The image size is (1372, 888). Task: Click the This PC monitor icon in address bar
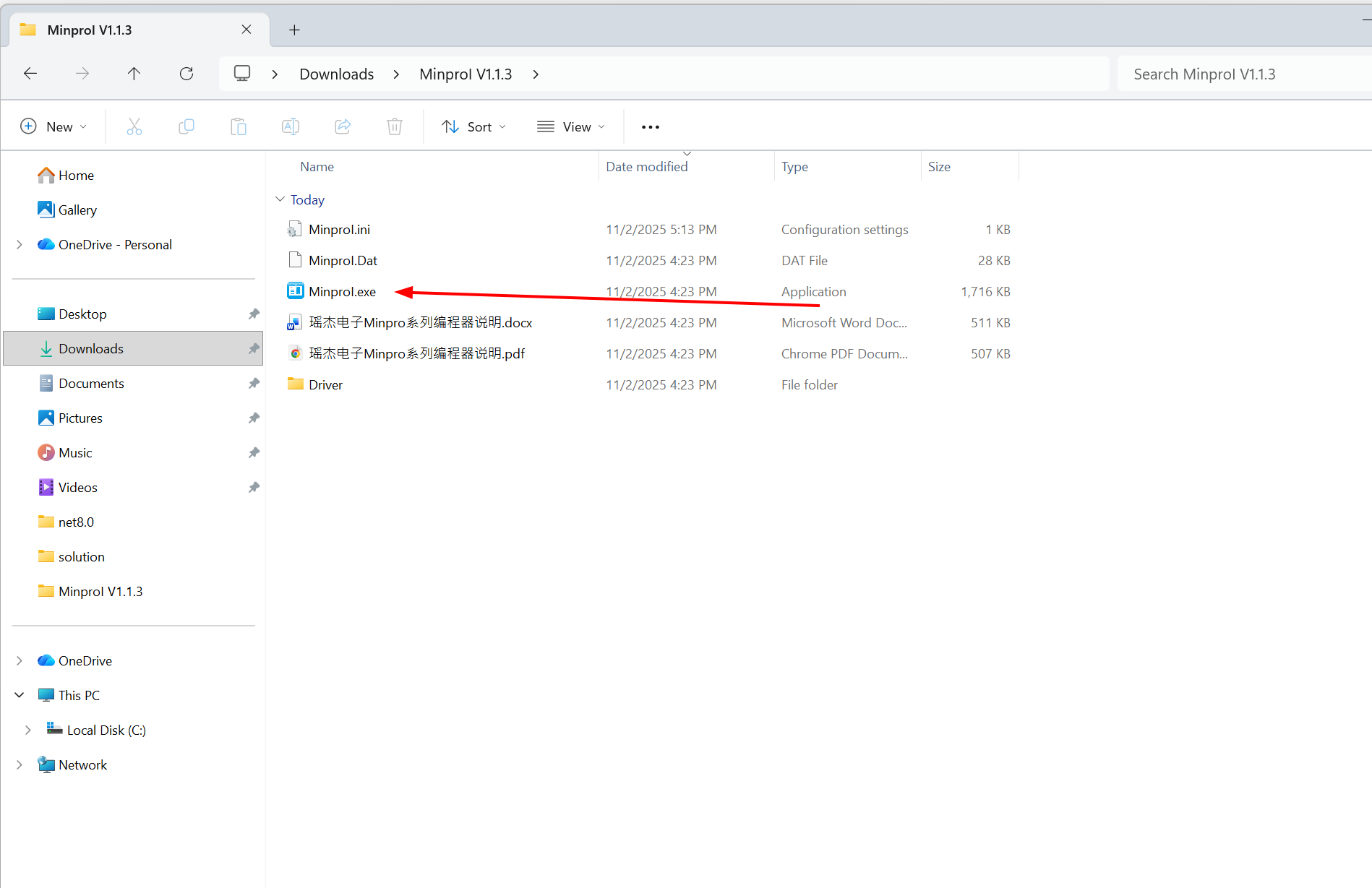coord(242,74)
